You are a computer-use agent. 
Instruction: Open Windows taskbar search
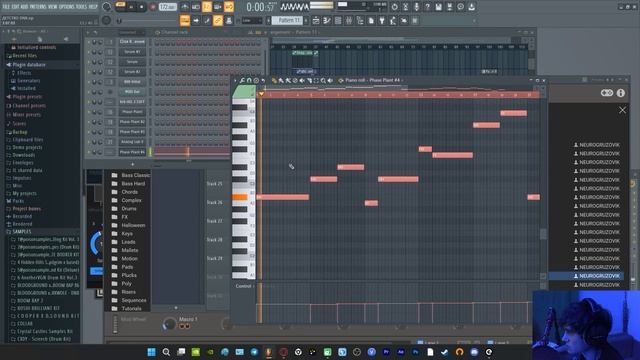click(166, 352)
